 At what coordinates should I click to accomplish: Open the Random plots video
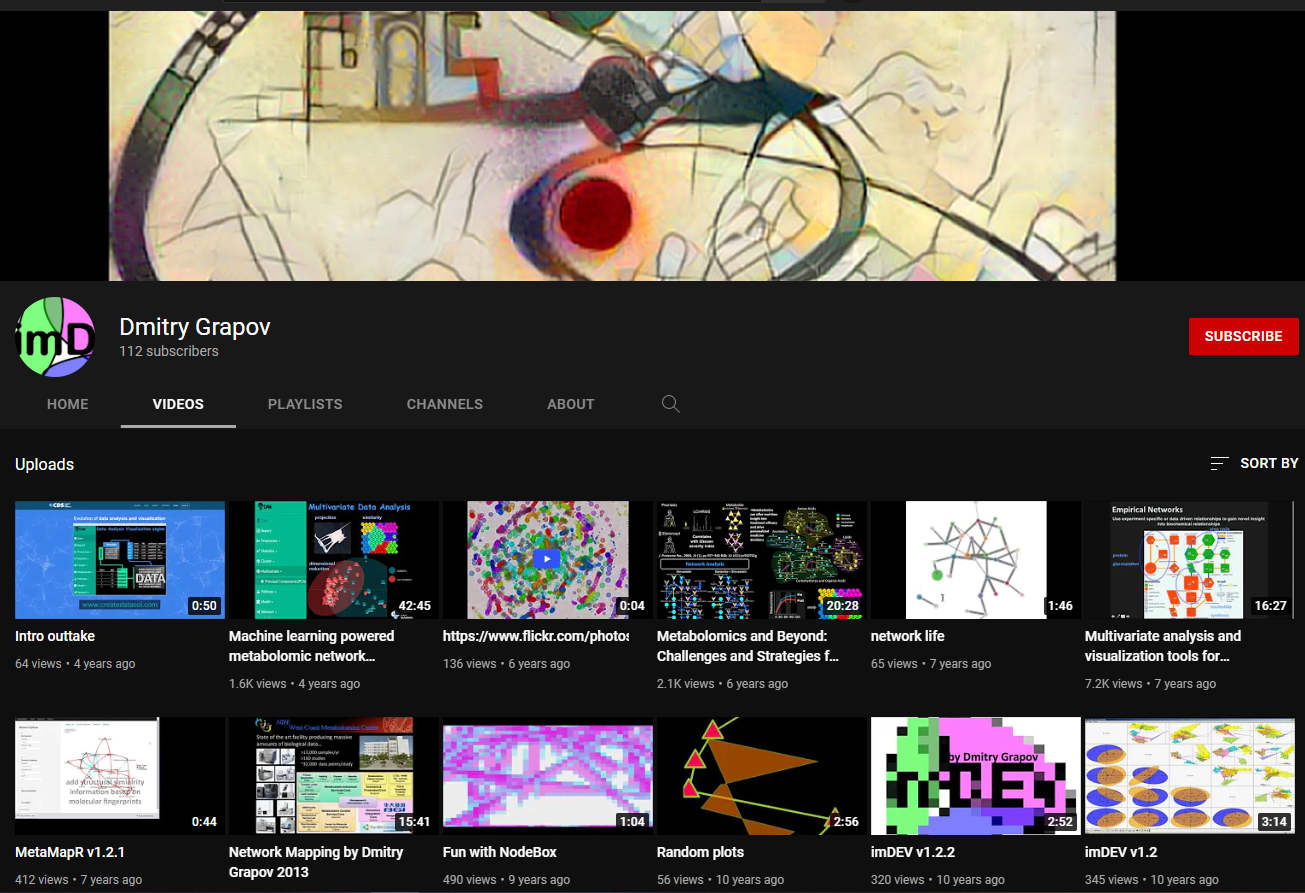[761, 776]
